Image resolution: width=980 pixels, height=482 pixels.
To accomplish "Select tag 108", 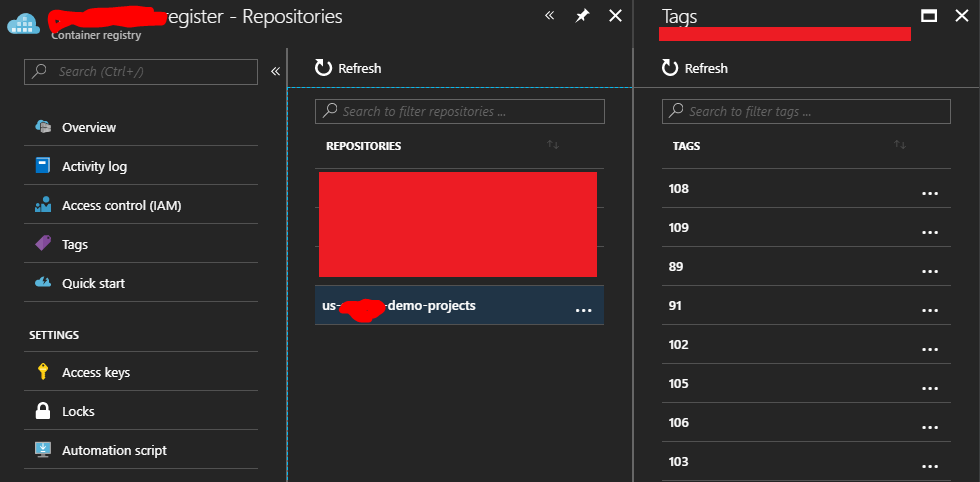I will pos(806,188).
